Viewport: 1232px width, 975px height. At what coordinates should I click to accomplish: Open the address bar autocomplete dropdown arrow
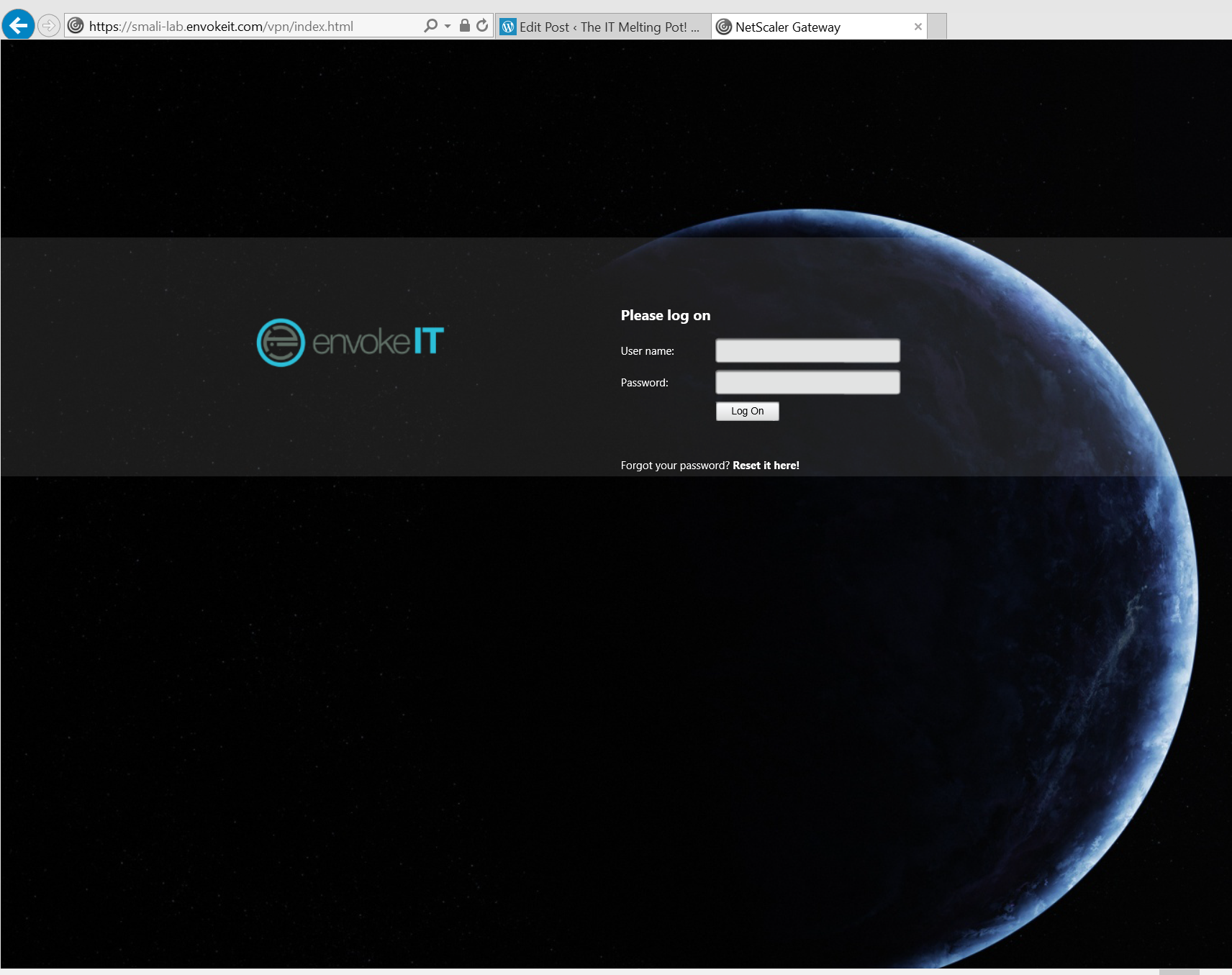(x=448, y=26)
